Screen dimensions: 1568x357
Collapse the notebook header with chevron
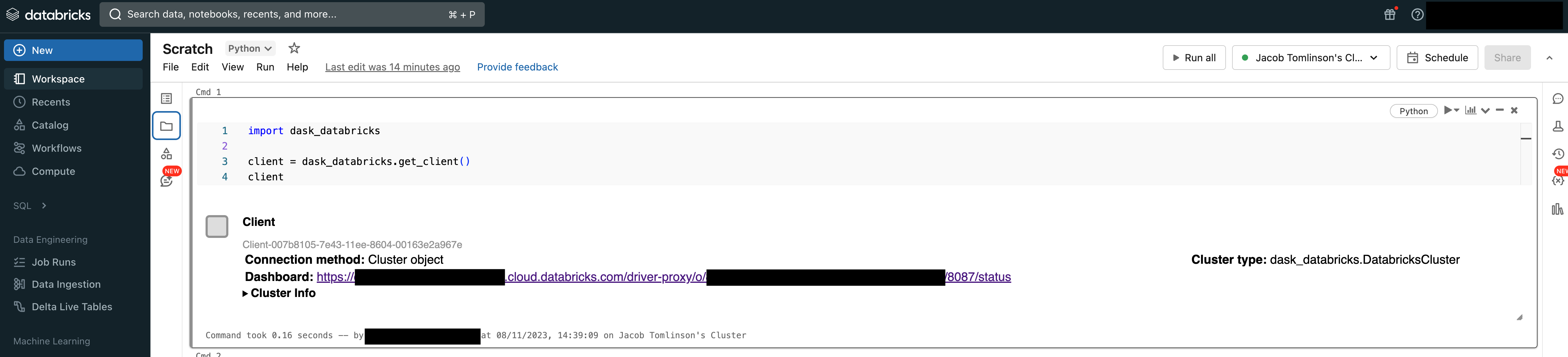click(1549, 58)
